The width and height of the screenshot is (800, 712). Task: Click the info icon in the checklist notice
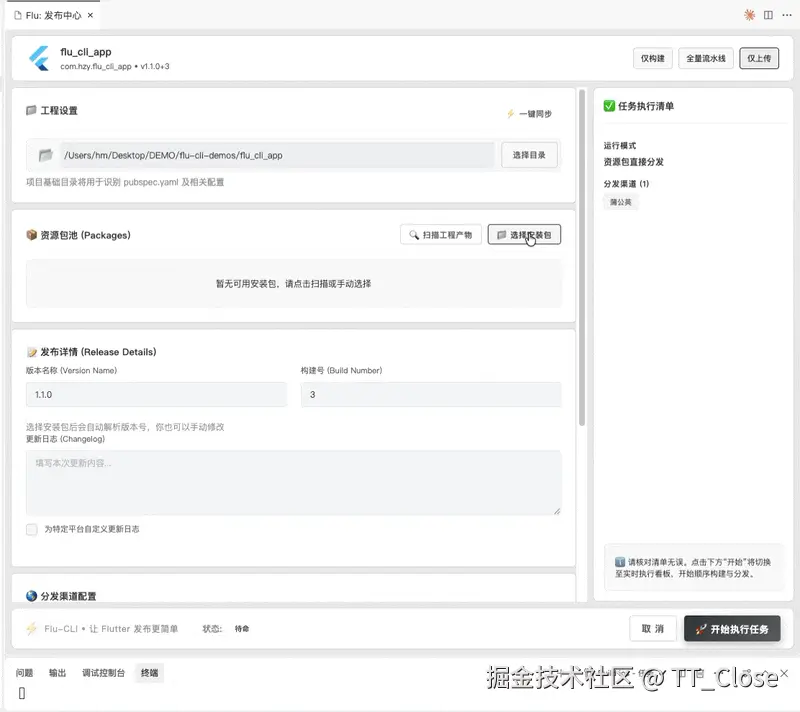point(620,562)
